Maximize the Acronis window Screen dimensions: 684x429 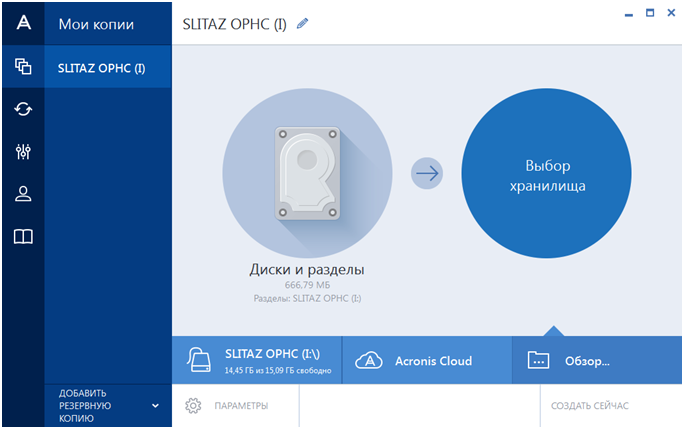pos(650,13)
